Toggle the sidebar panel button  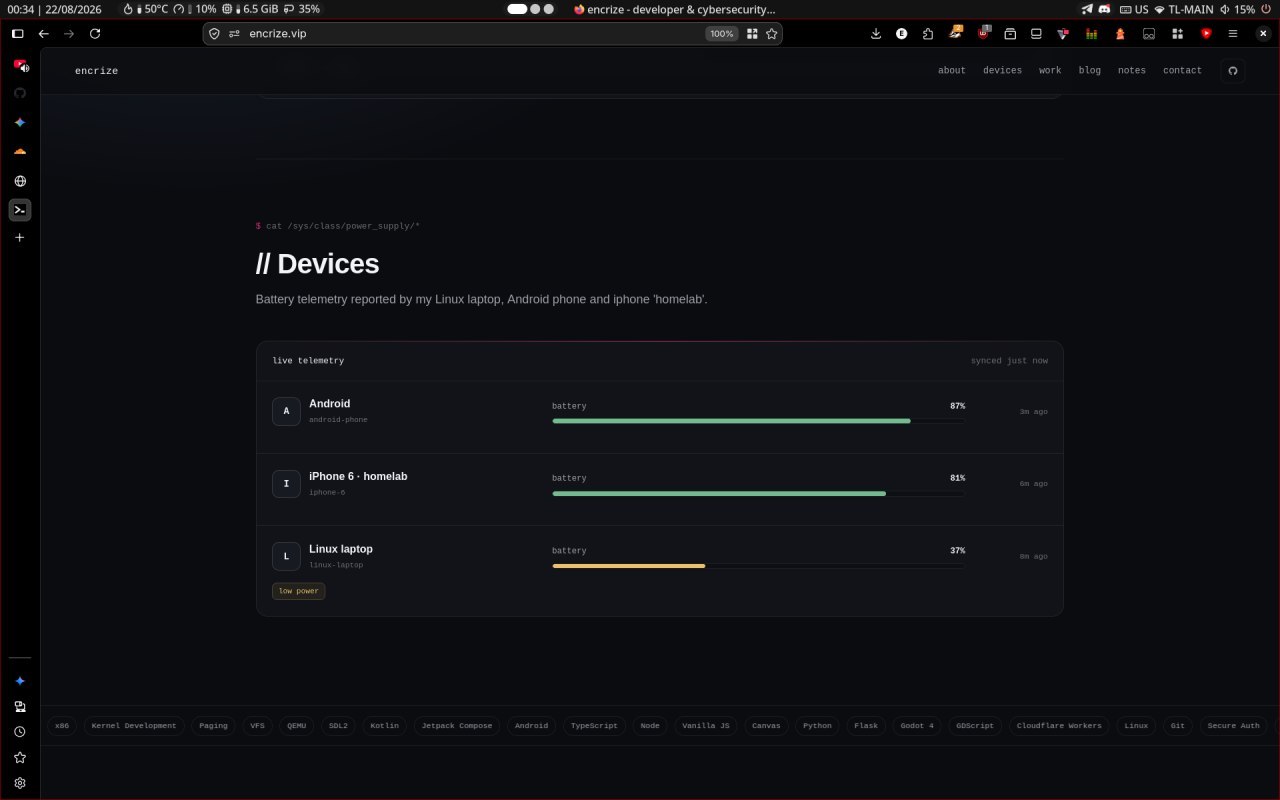[17, 33]
